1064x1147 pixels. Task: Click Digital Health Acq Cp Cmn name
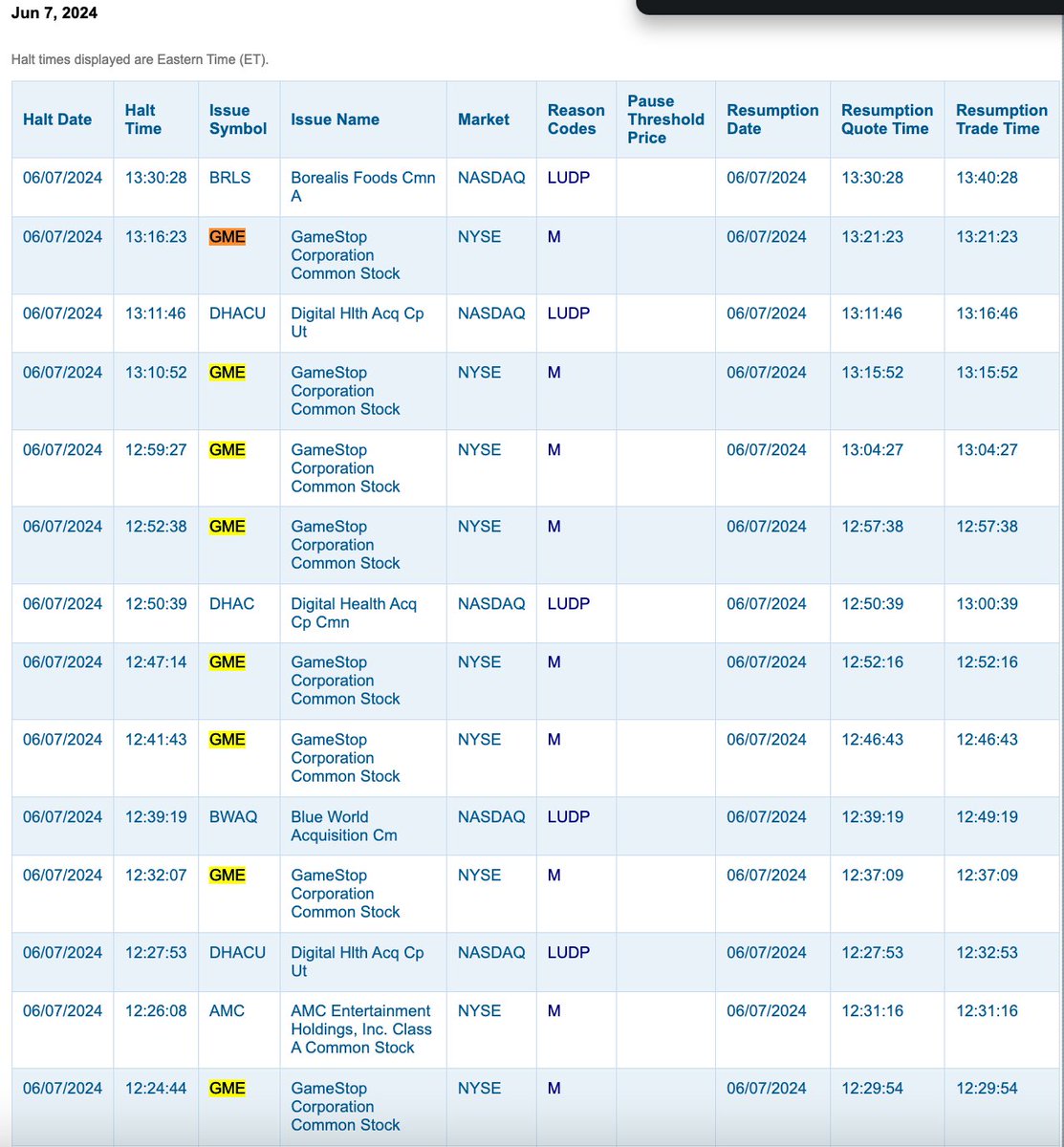click(354, 613)
